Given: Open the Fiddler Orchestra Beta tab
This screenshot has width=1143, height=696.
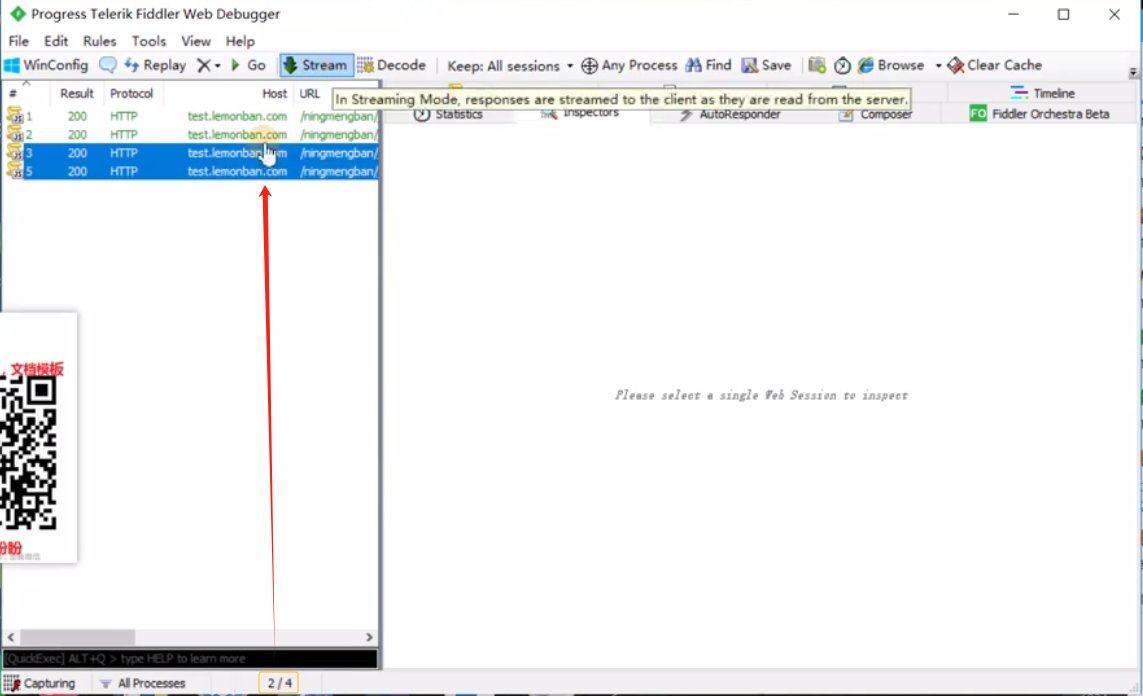Looking at the screenshot, I should pos(1040,114).
